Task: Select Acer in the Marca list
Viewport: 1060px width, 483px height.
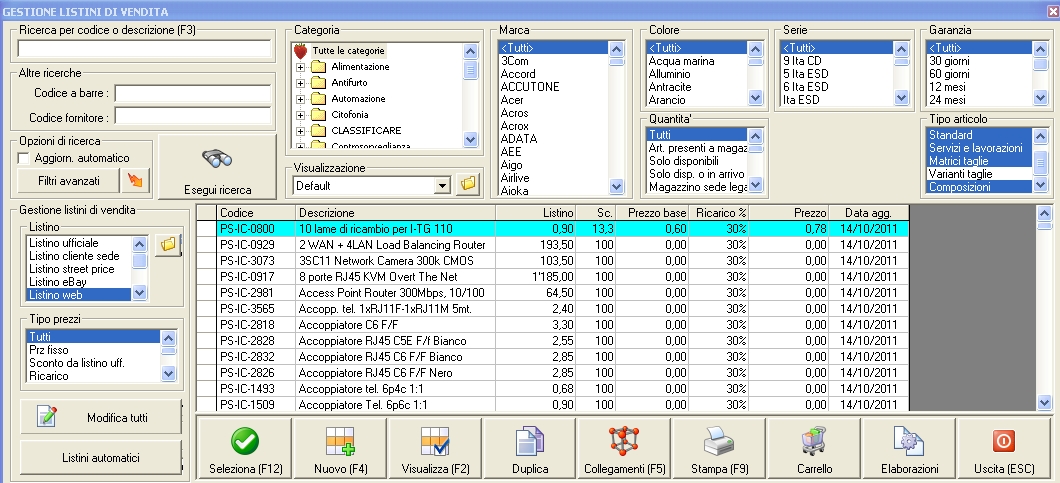Action: point(553,99)
